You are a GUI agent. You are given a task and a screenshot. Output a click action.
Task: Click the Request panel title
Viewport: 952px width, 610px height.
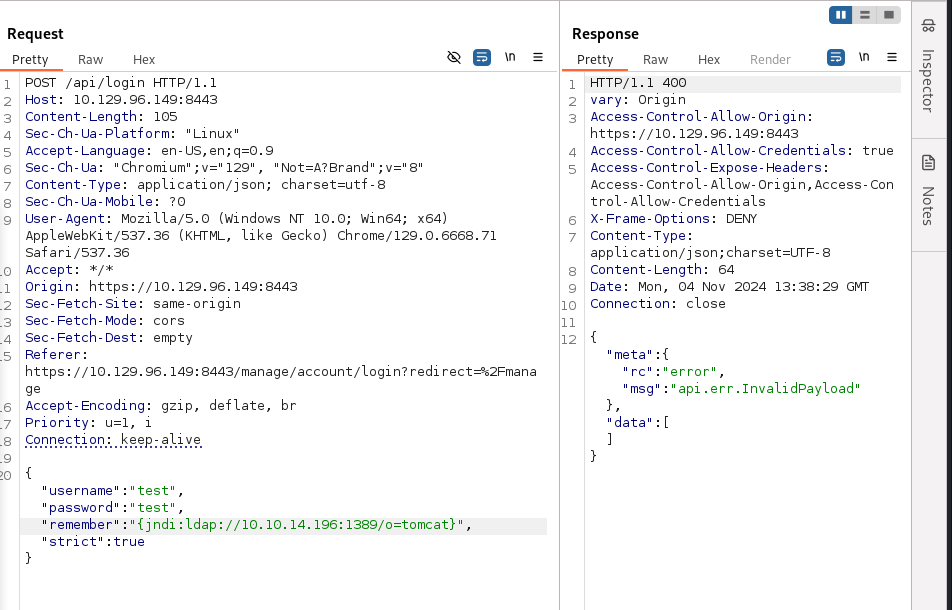(x=35, y=34)
